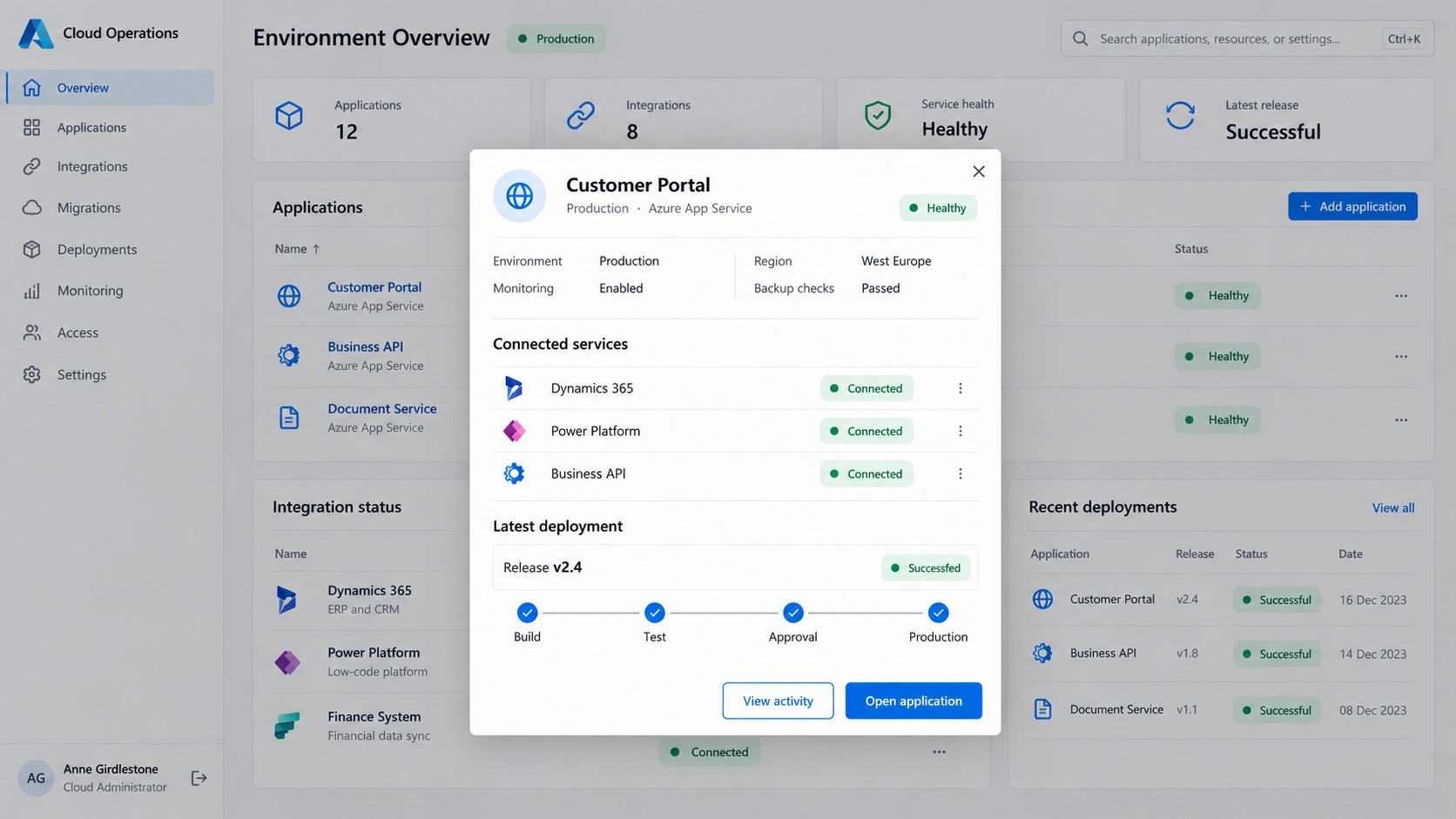Open more options for Finance System integration
This screenshot has width=1456, height=819.
pyautogui.click(x=939, y=752)
